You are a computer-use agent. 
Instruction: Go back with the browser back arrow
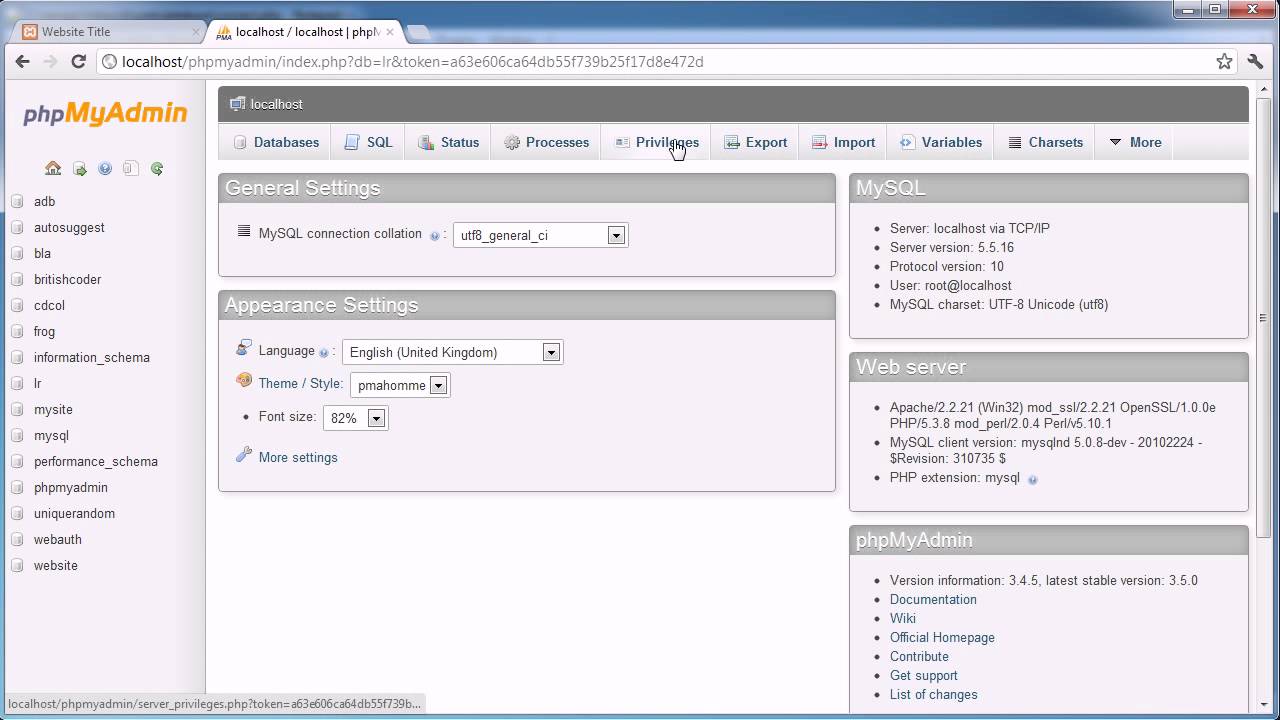pyautogui.click(x=22, y=61)
